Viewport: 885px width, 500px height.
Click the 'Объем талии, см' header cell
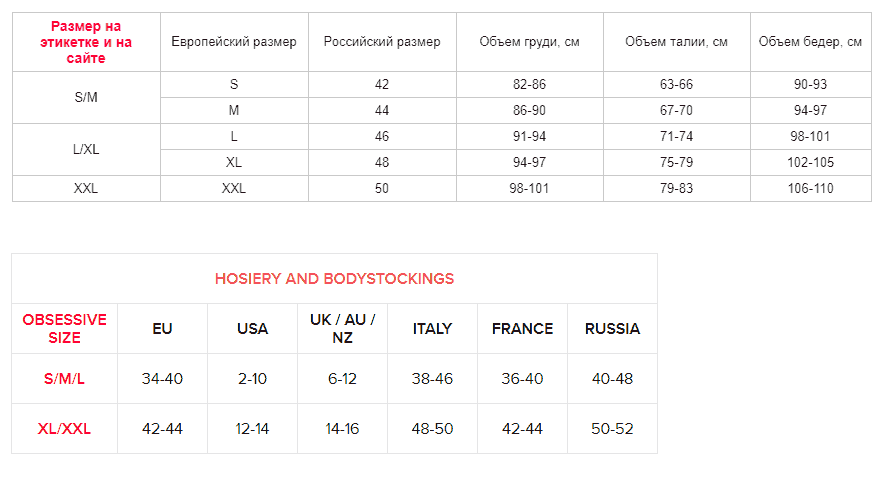(x=676, y=42)
